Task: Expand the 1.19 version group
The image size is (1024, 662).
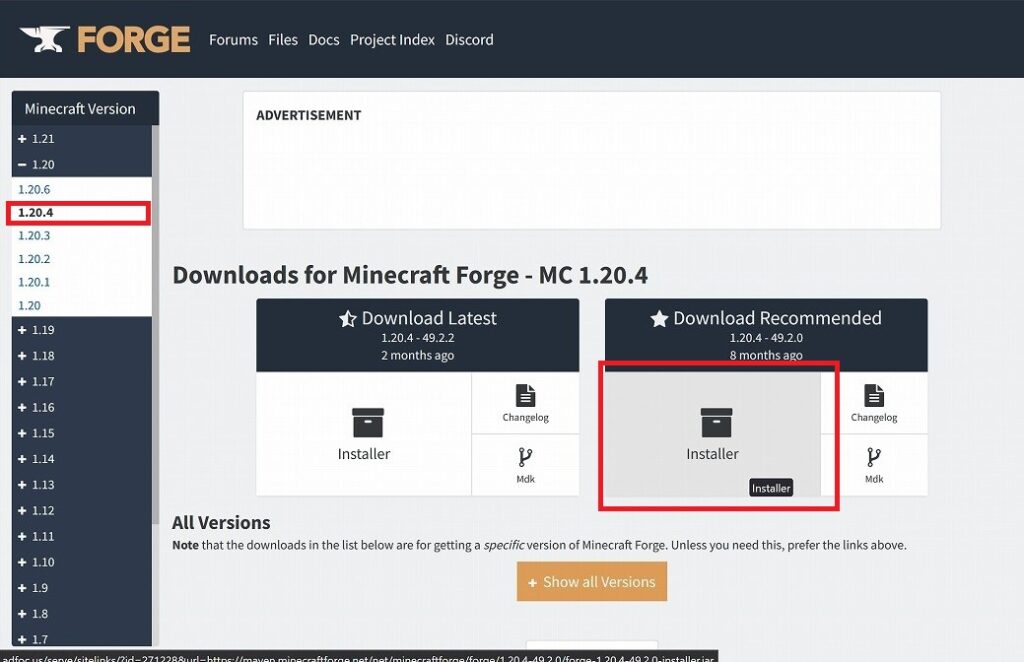Action: pyautogui.click(x=23, y=330)
